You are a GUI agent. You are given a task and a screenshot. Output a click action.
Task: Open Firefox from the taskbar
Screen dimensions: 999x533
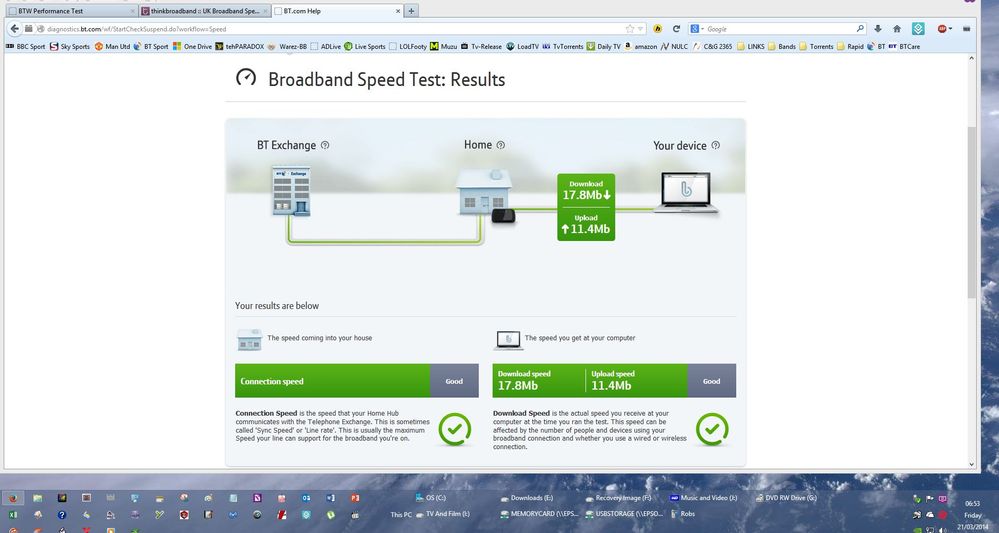(x=13, y=498)
